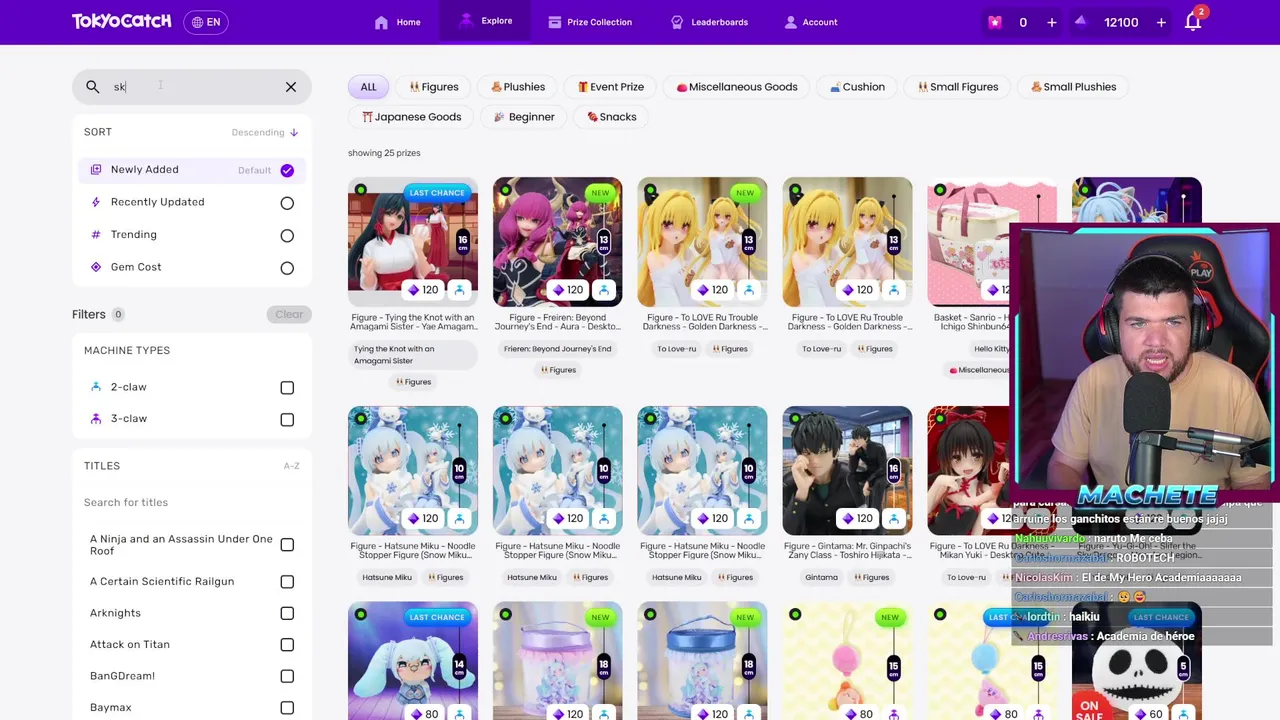Check A Certain Scientific Railgun
The image size is (1280, 720).
[287, 582]
